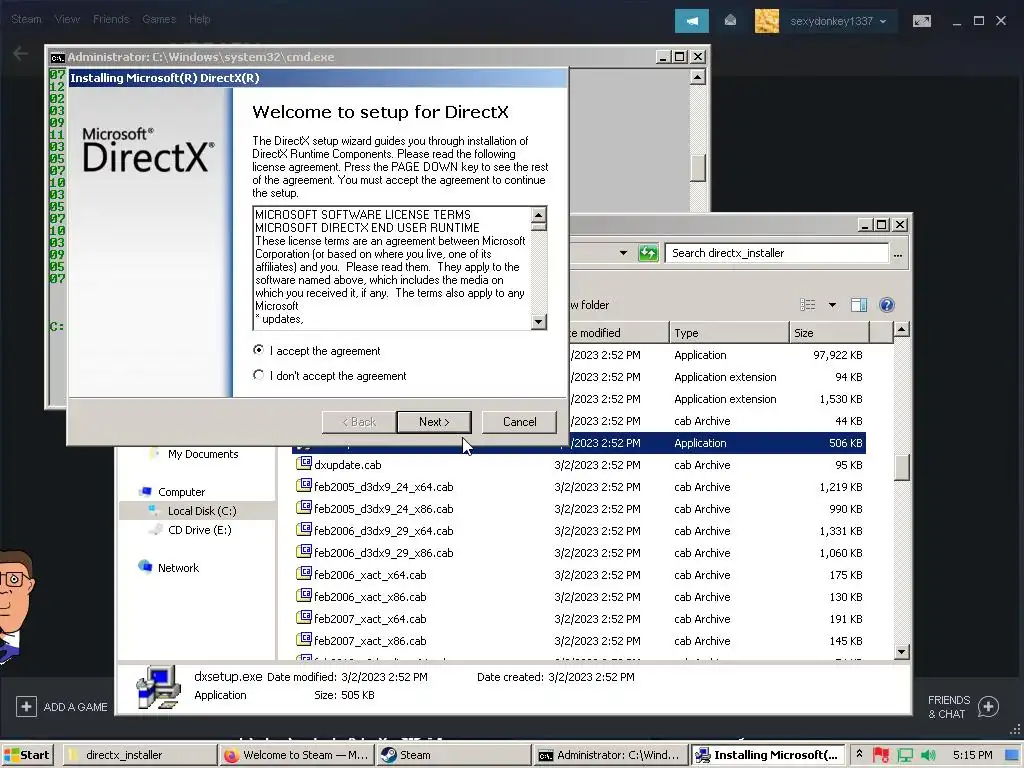Open Windows Start button

pos(27,755)
